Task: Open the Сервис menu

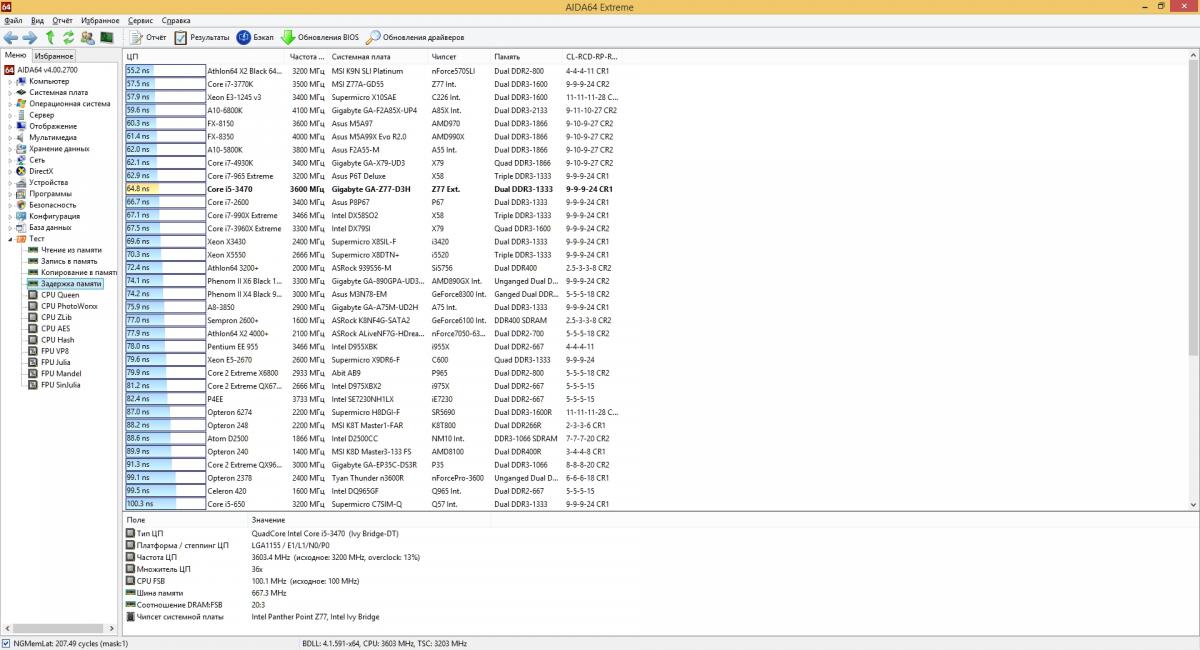Action: tap(141, 20)
